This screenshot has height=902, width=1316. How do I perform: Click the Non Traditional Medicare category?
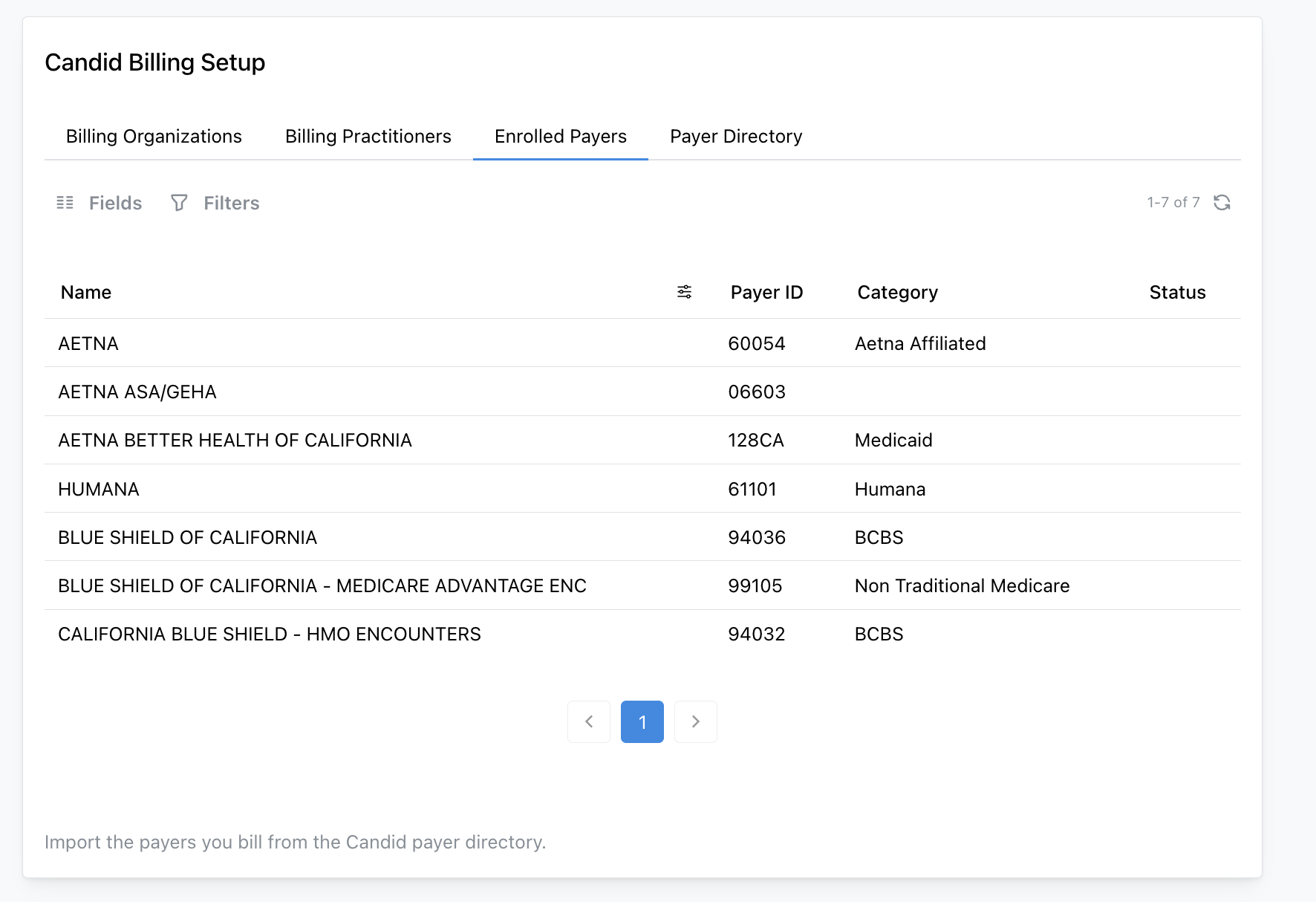(962, 585)
